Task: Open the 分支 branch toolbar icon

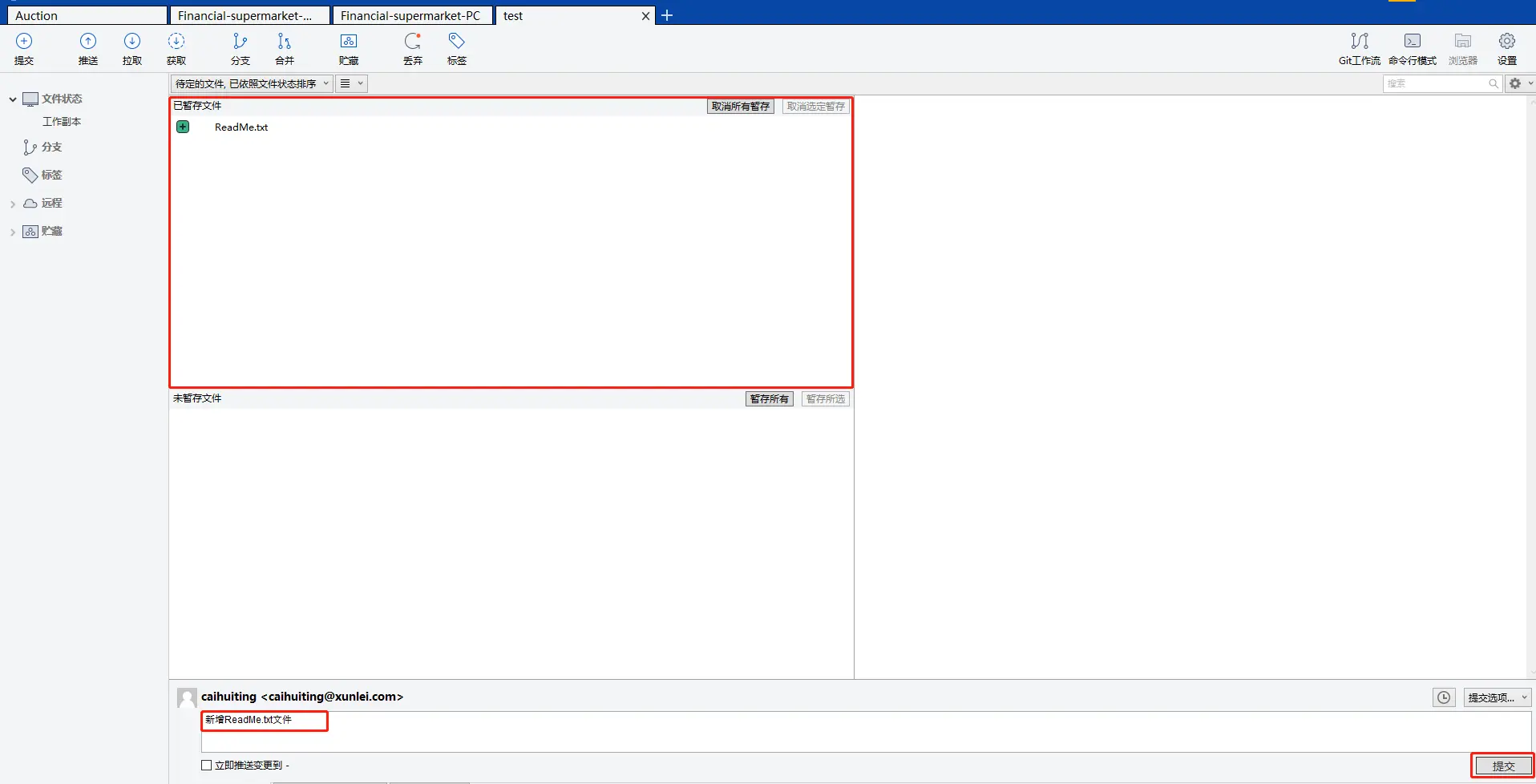Action: [x=240, y=41]
